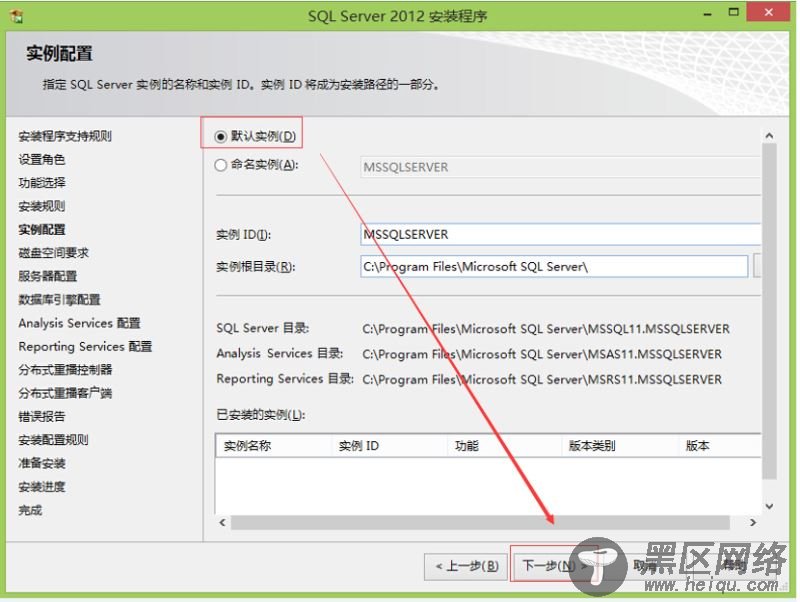Select 准备安装 step in sidebar

click(x=42, y=463)
